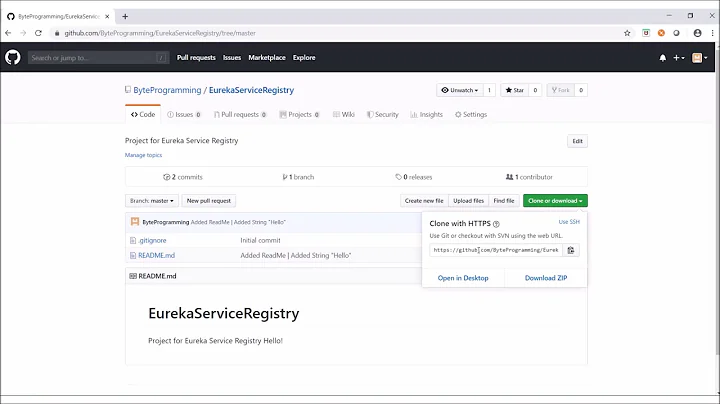Image resolution: width=720 pixels, height=404 pixels.
Task: Select the Insights tab
Action: 427,114
